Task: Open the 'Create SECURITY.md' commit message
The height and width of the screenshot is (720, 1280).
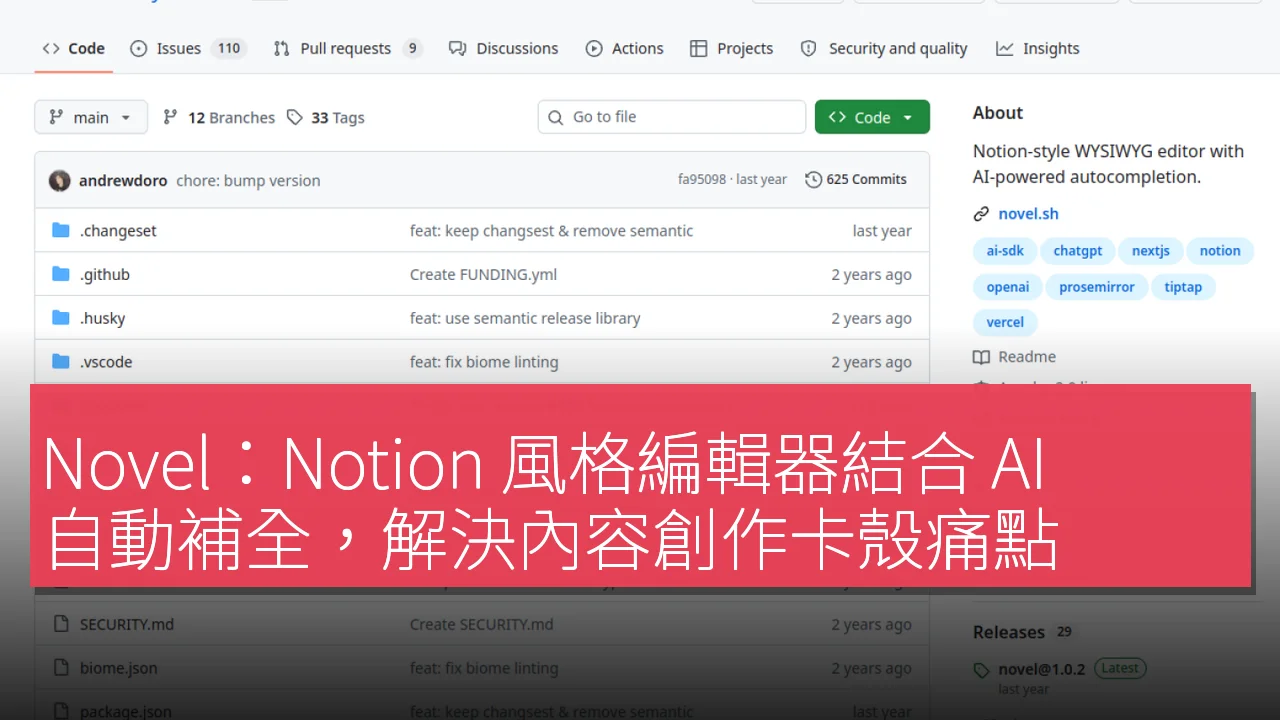Action: click(x=481, y=624)
